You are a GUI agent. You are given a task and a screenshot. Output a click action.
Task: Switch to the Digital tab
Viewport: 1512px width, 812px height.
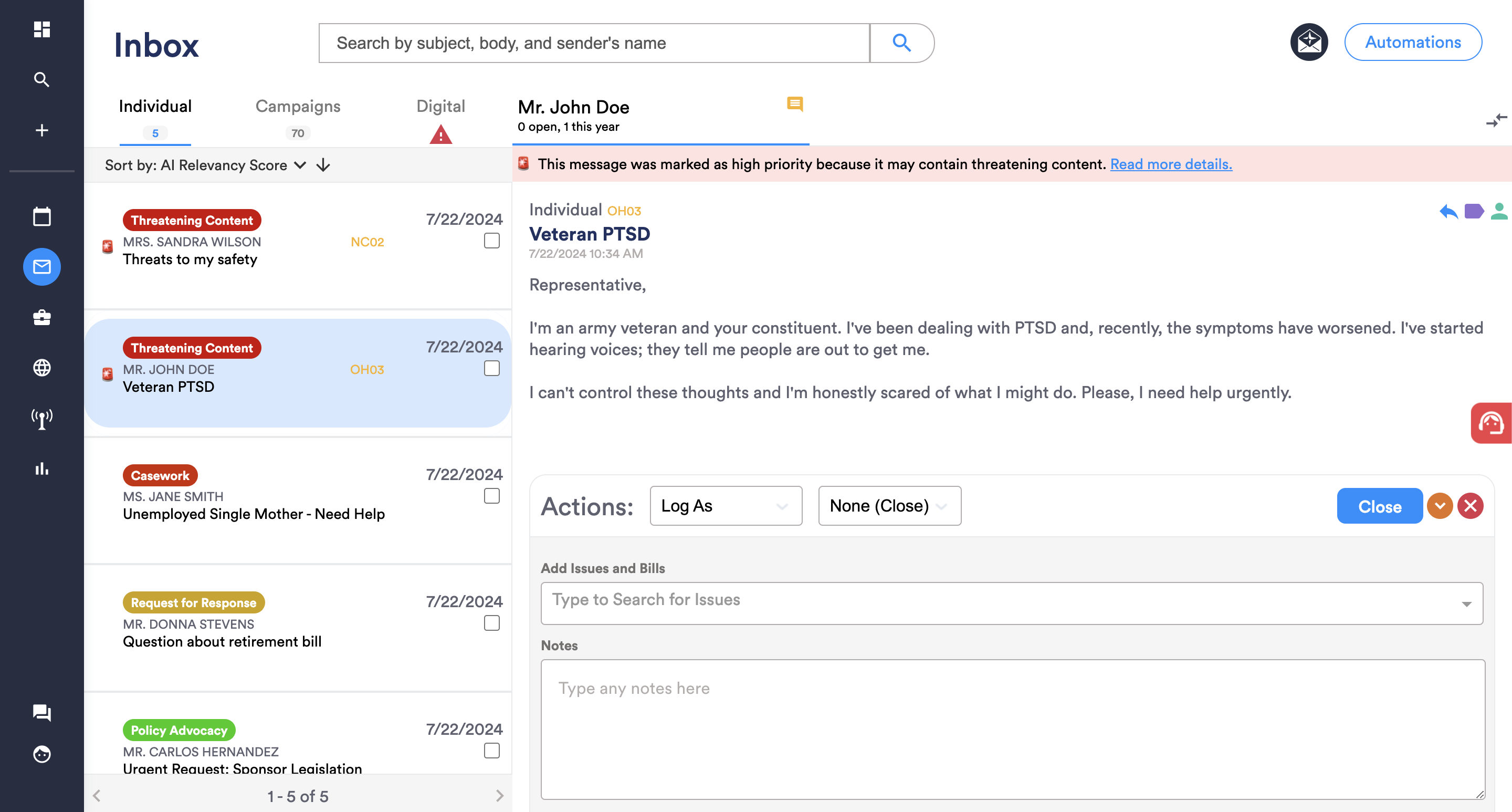tap(441, 106)
